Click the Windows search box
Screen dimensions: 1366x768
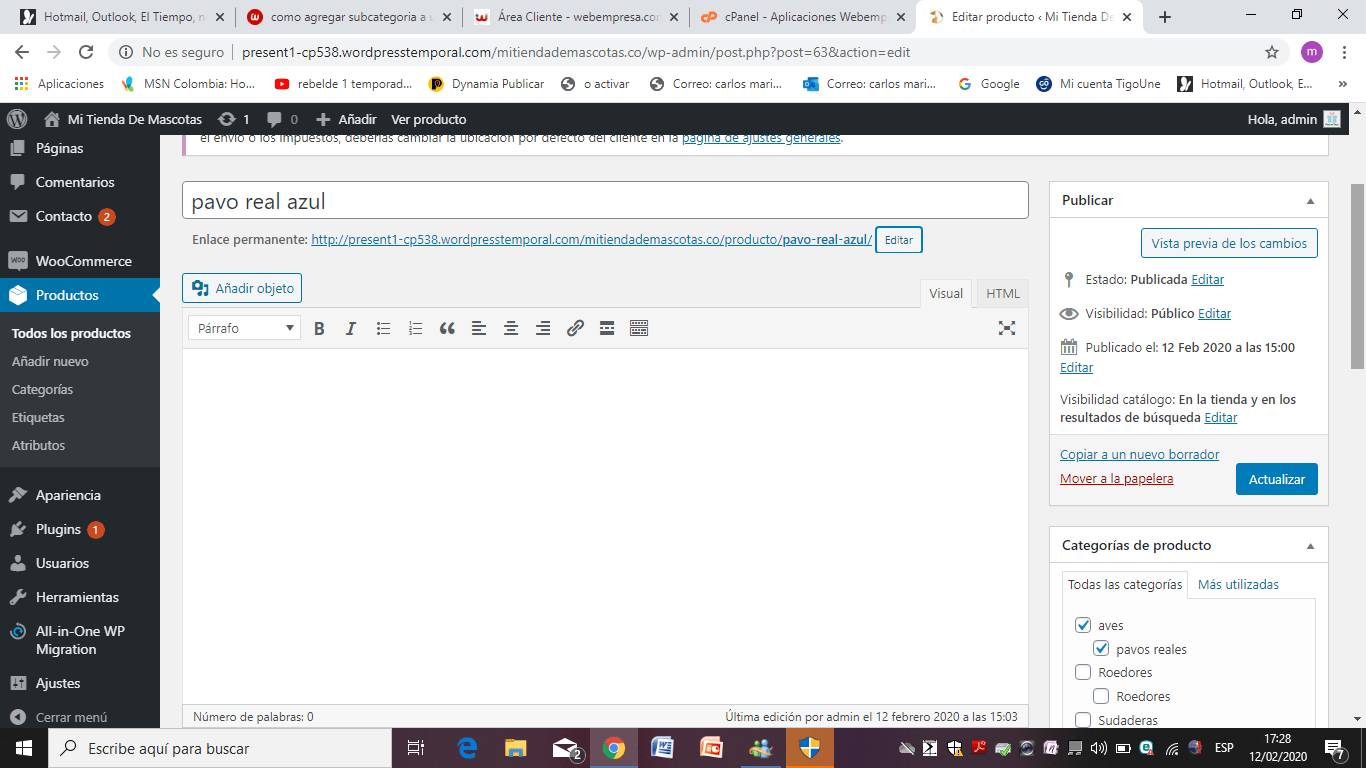tap(220, 748)
